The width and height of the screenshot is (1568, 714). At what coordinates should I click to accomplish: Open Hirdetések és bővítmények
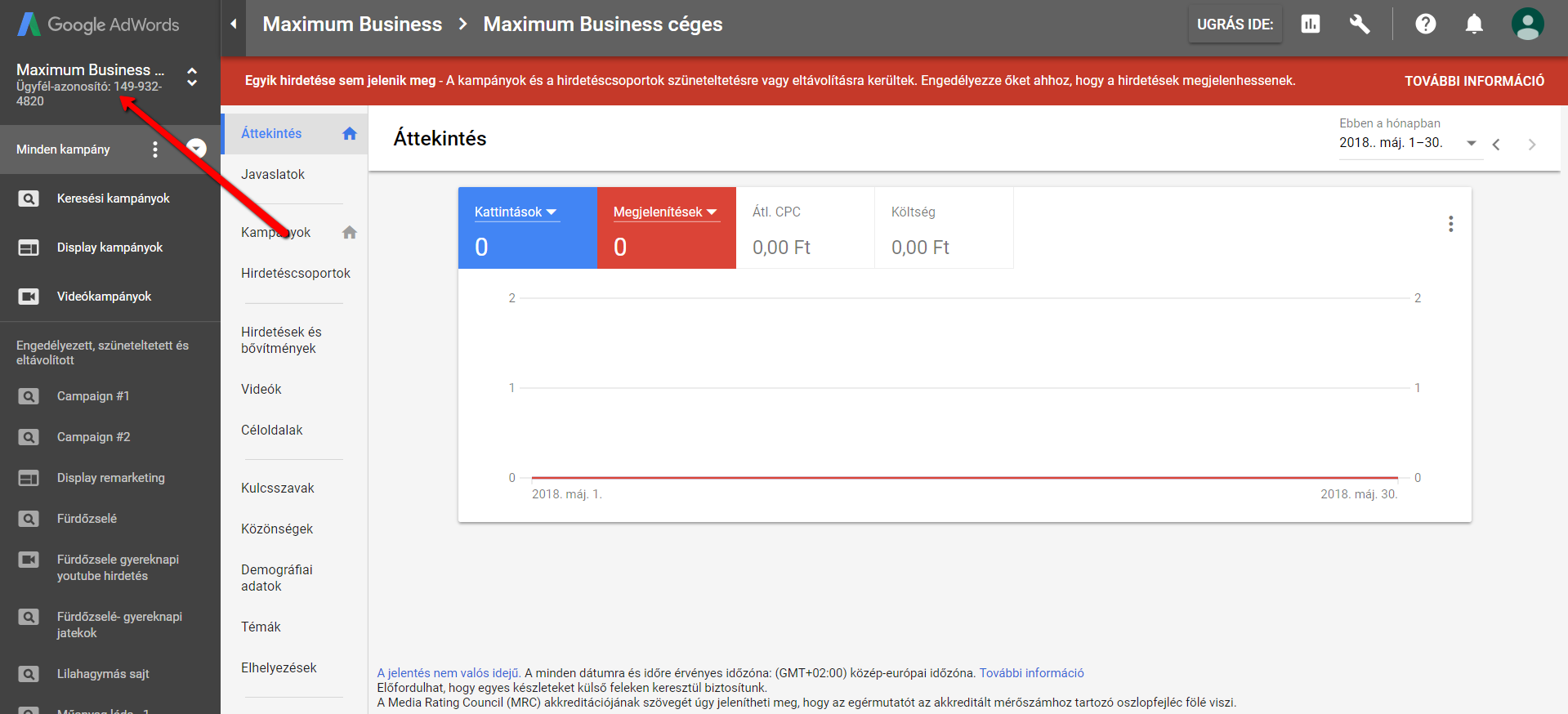(x=281, y=340)
